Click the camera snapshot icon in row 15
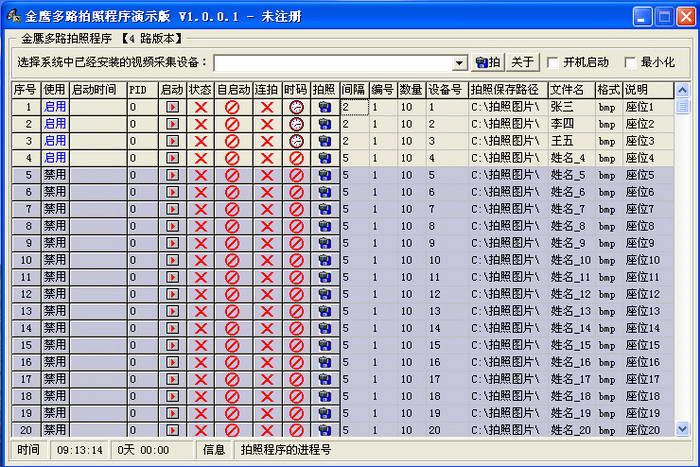The image size is (700, 467). [x=325, y=345]
